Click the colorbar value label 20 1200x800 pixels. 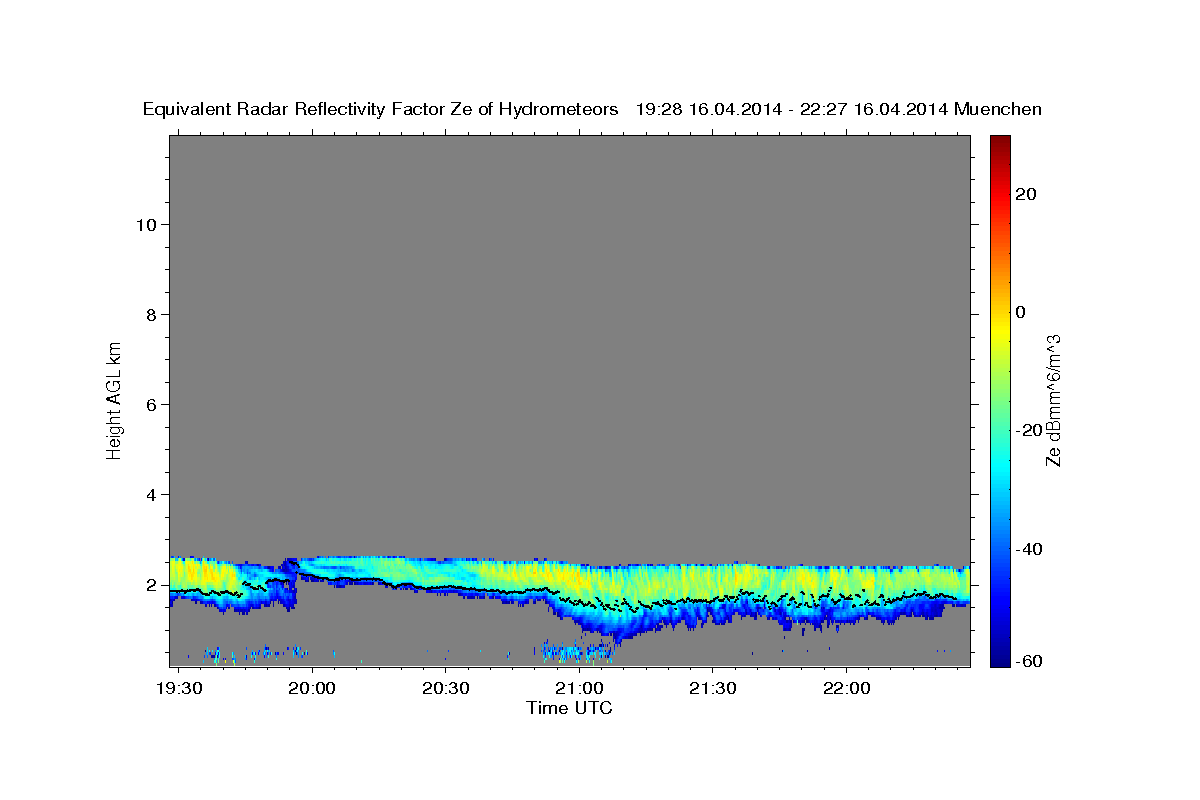coord(1025,194)
